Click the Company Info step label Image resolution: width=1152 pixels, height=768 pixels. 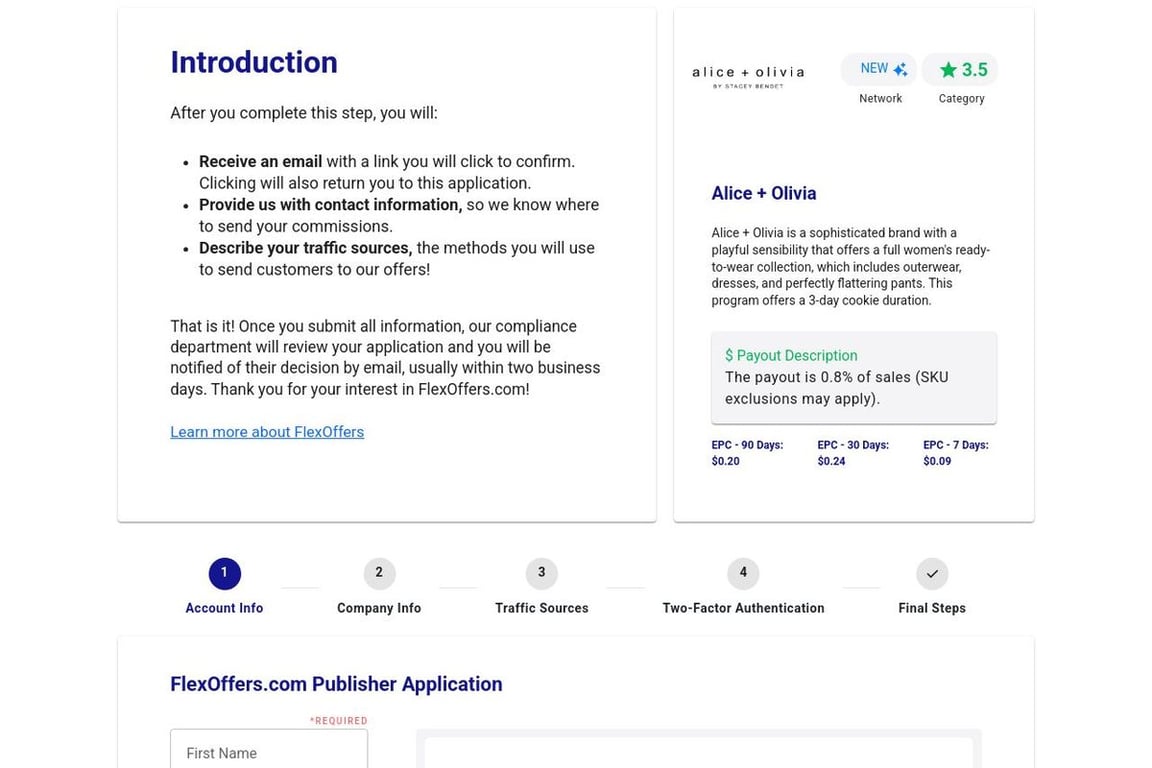(x=379, y=608)
